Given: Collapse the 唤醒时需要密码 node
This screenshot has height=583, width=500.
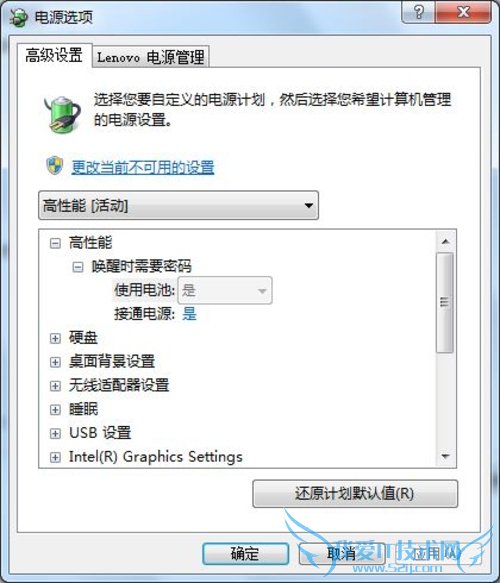Looking at the screenshot, I should 78,267.
